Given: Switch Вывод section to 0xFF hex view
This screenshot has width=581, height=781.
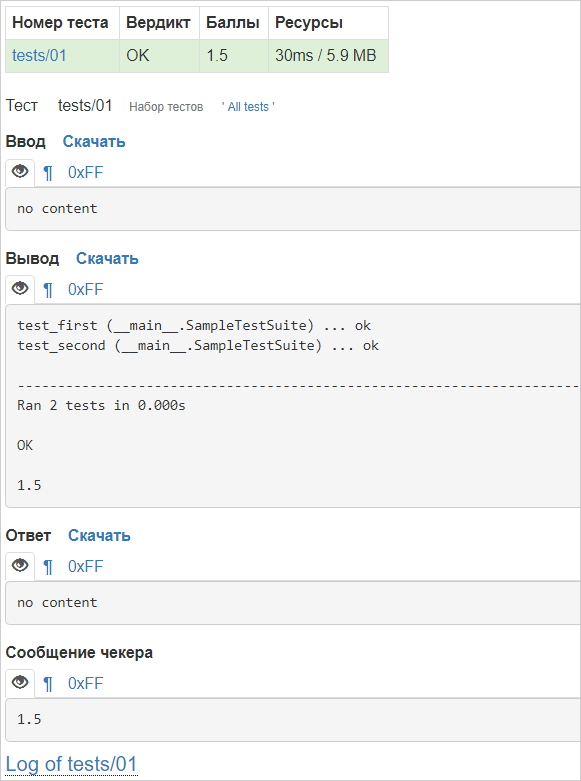Looking at the screenshot, I should (x=85, y=289).
